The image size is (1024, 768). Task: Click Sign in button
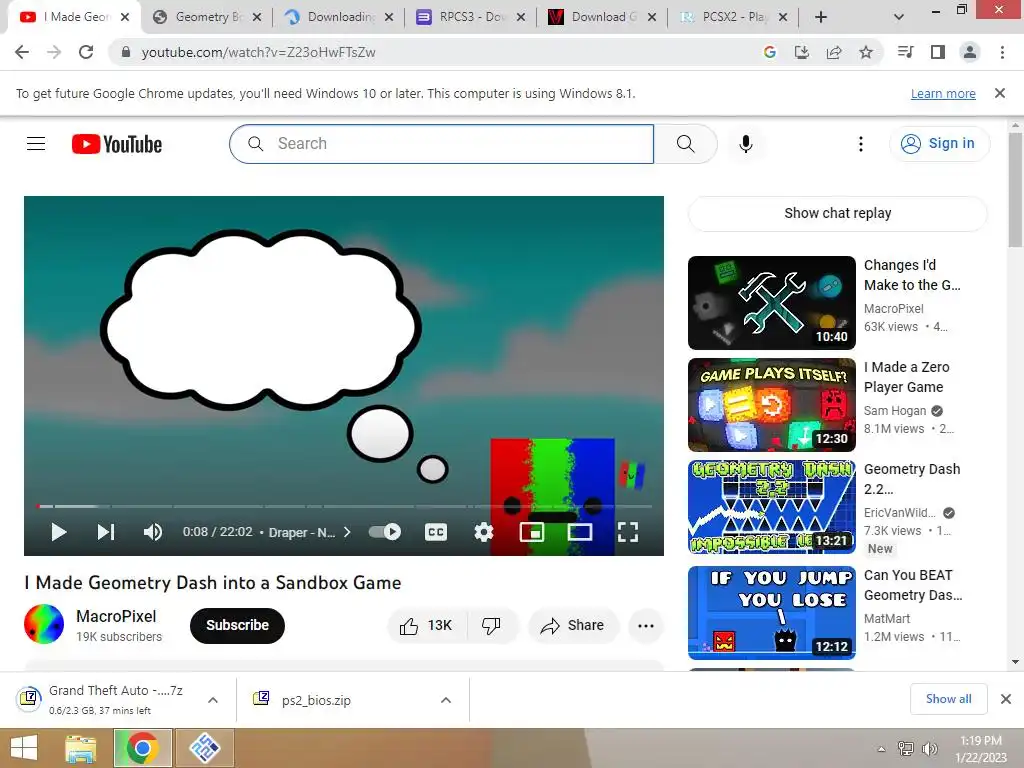(x=939, y=144)
